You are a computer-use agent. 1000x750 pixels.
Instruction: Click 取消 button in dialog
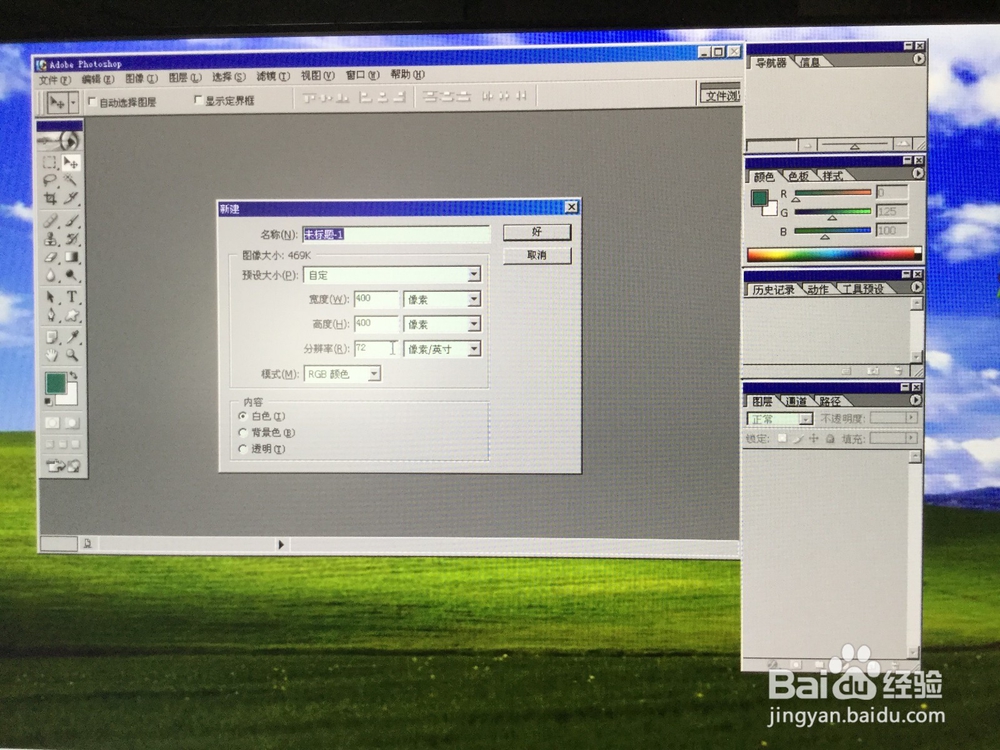pos(537,255)
